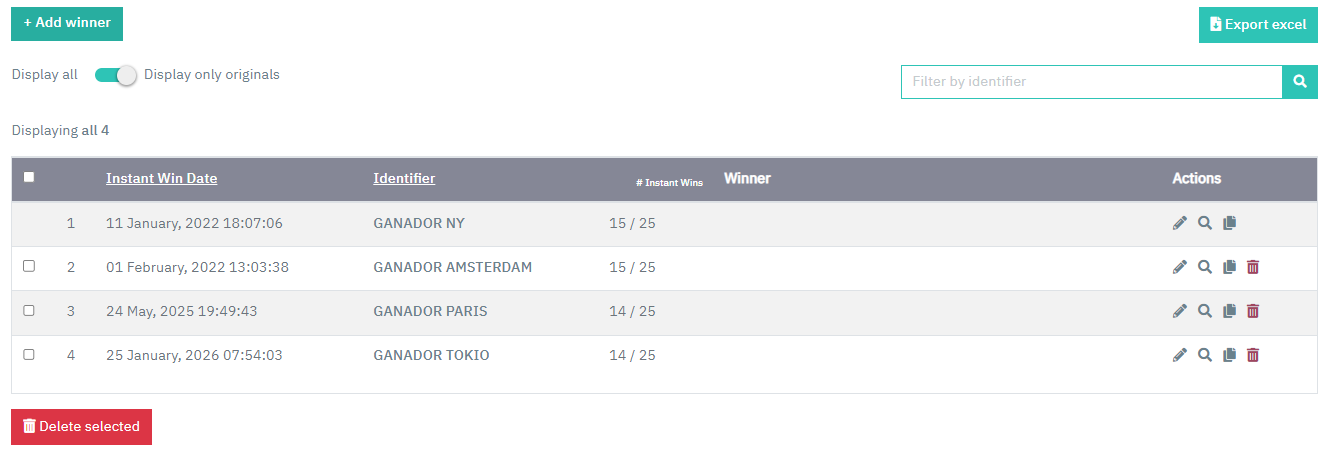Toggle the Display only originals switch
The width and height of the screenshot is (1323, 457).
click(x=115, y=75)
